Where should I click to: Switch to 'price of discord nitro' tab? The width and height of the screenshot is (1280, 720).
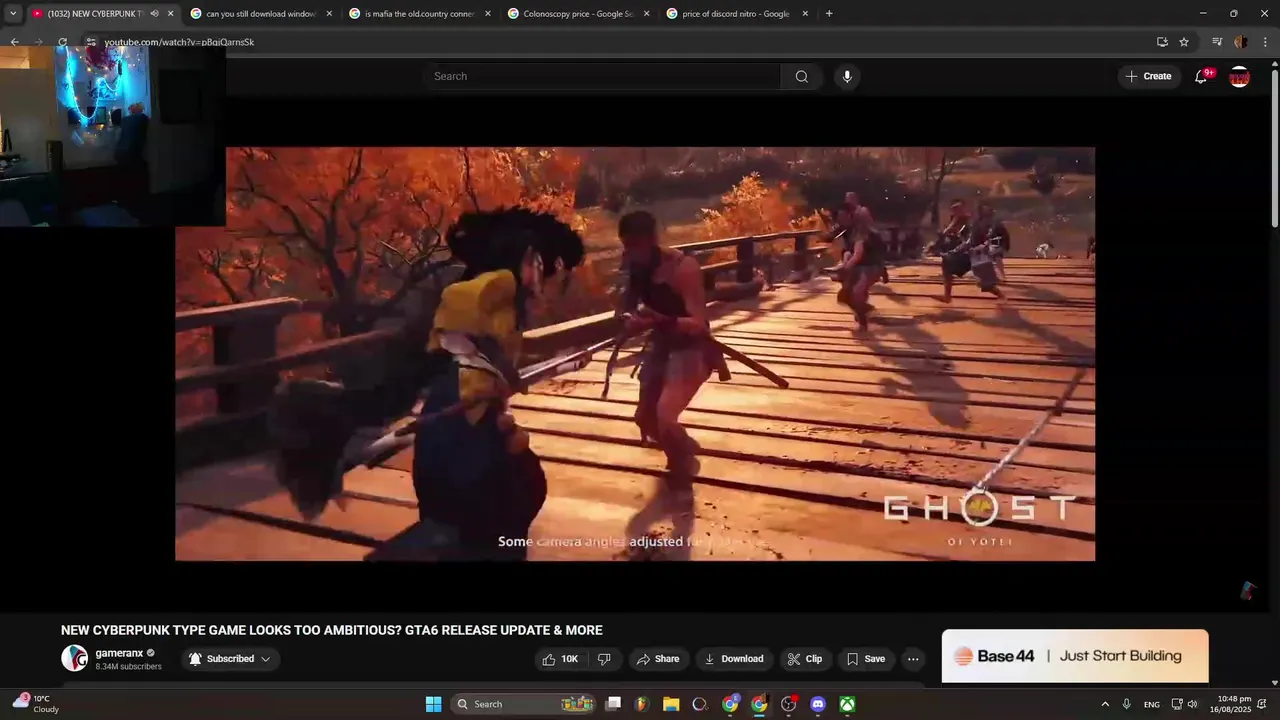point(736,14)
